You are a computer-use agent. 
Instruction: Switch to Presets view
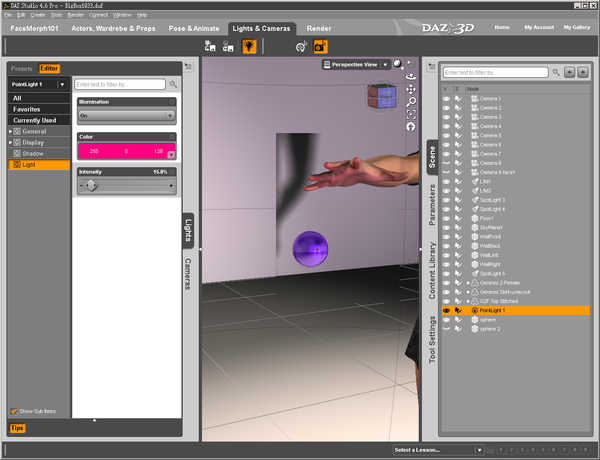(21, 69)
